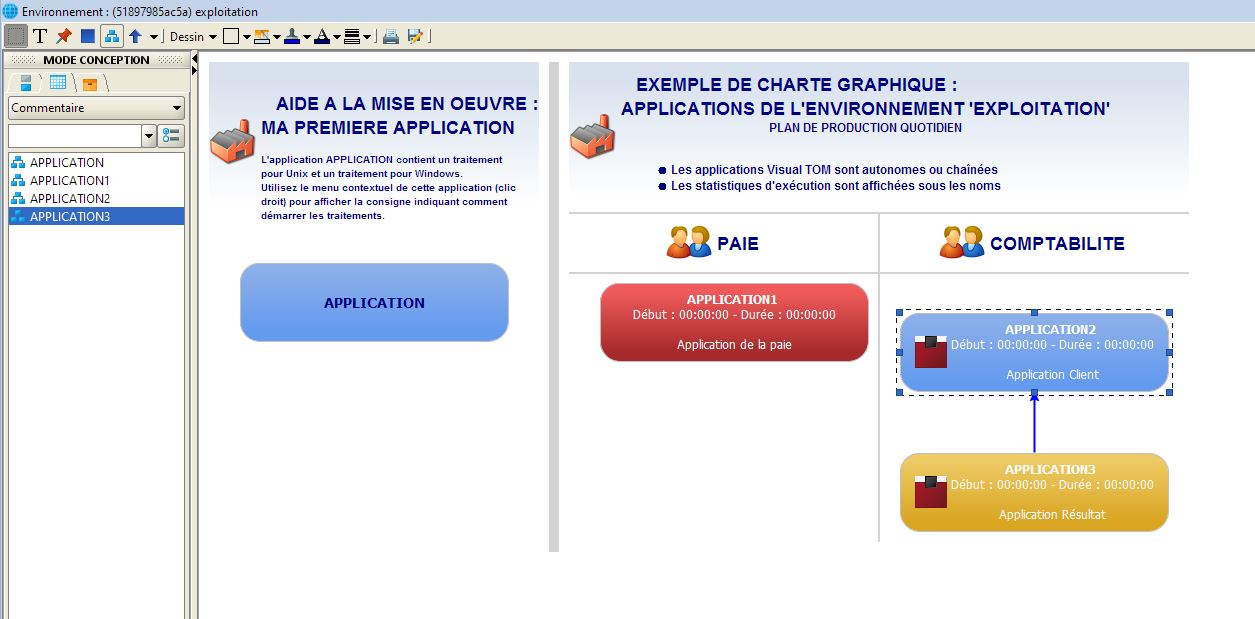Click the PAIE column heading
Image resolution: width=1255 pixels, height=619 pixels.
click(738, 243)
